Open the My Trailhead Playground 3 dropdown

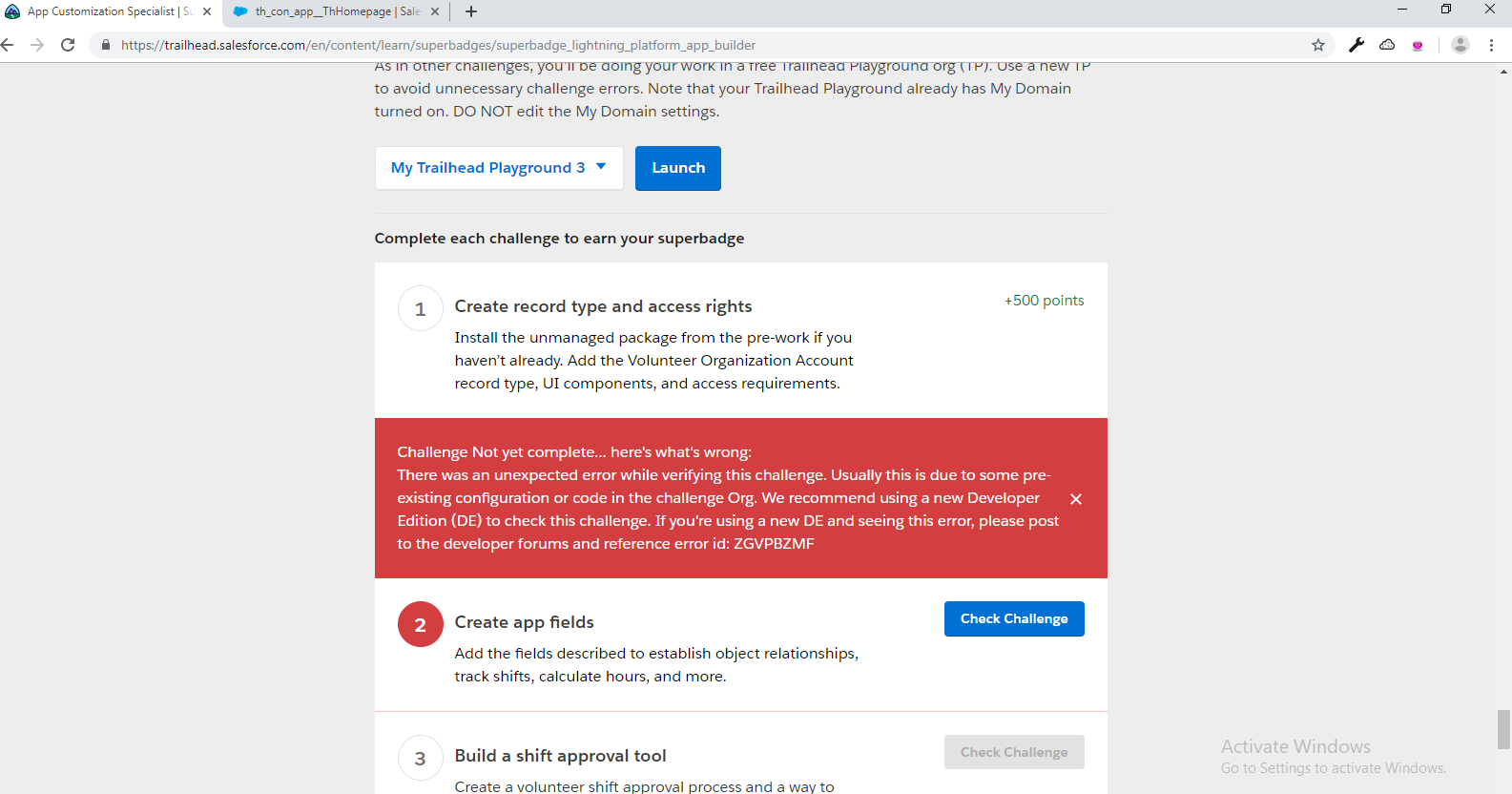[x=499, y=168]
